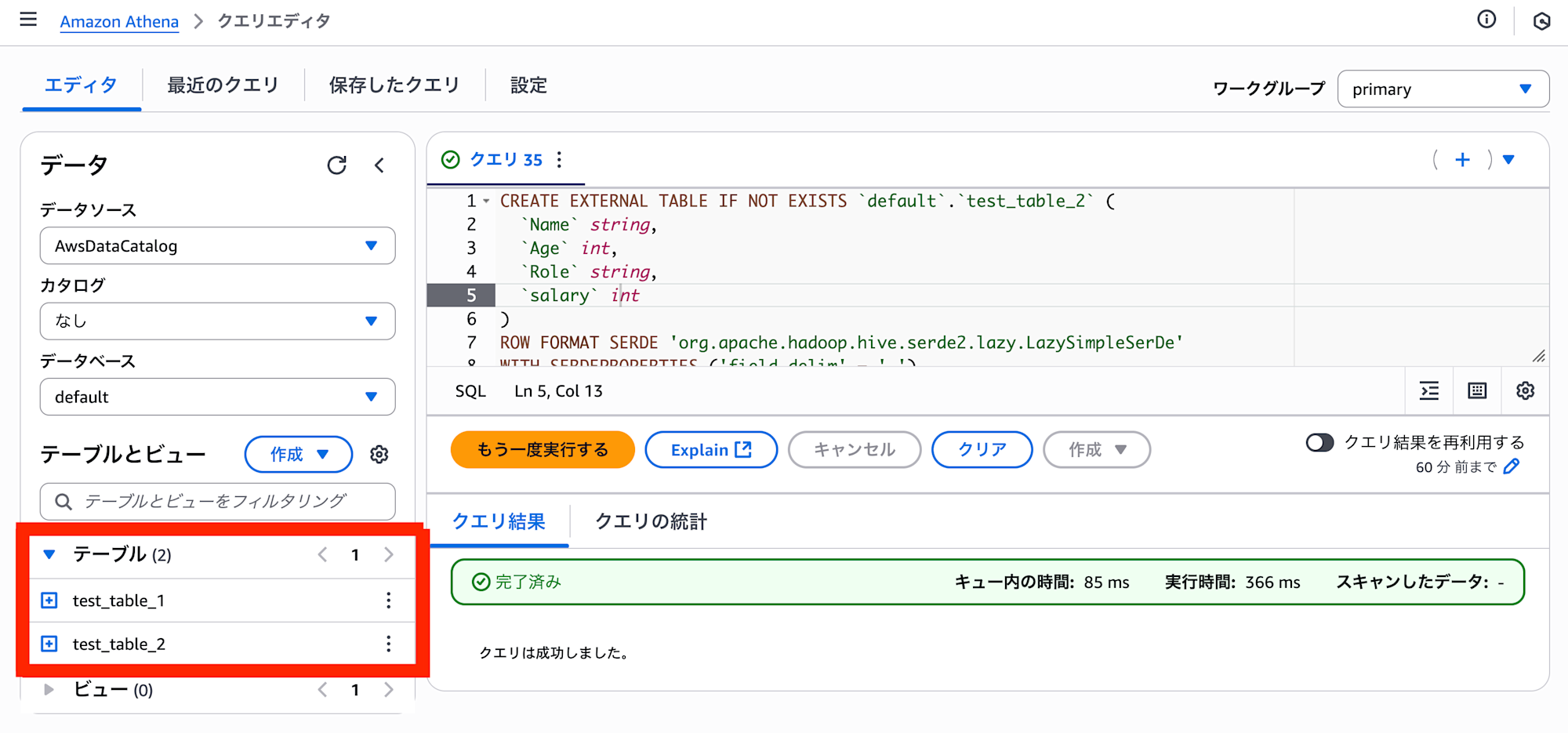
Task: Edit the 60 分 reuse time pencil icon
Action: [x=1512, y=466]
